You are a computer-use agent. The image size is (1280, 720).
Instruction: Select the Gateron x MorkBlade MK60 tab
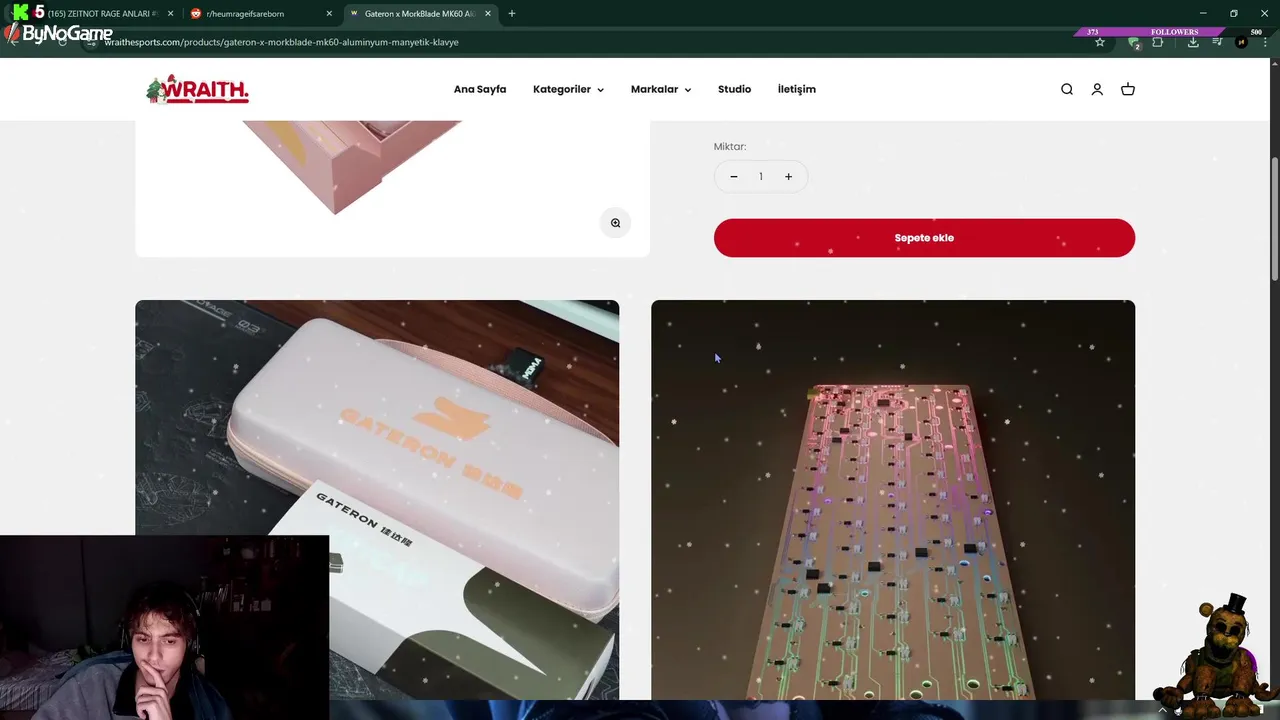click(x=421, y=14)
